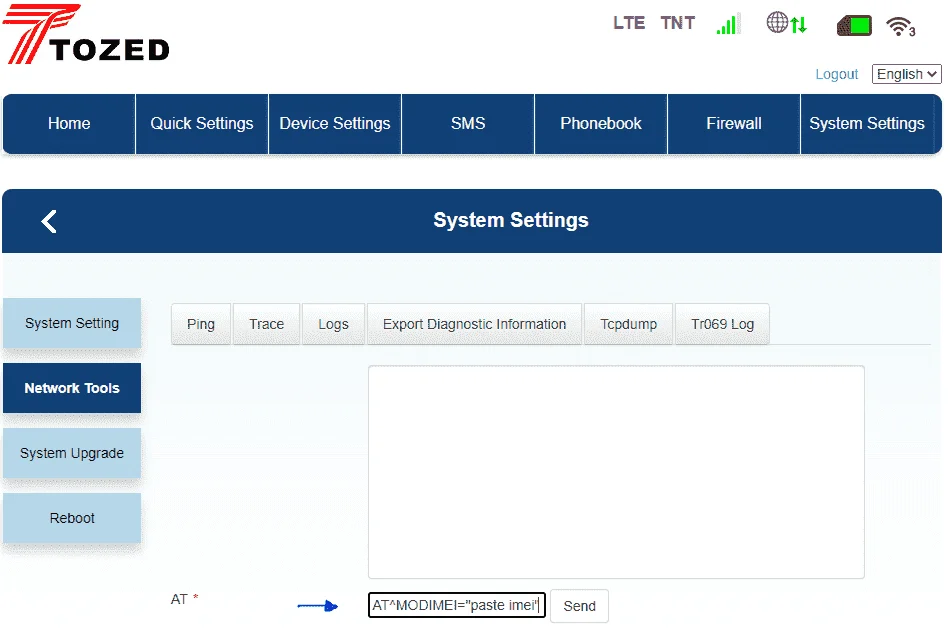Open the Tr069 Log tab

point(722,324)
